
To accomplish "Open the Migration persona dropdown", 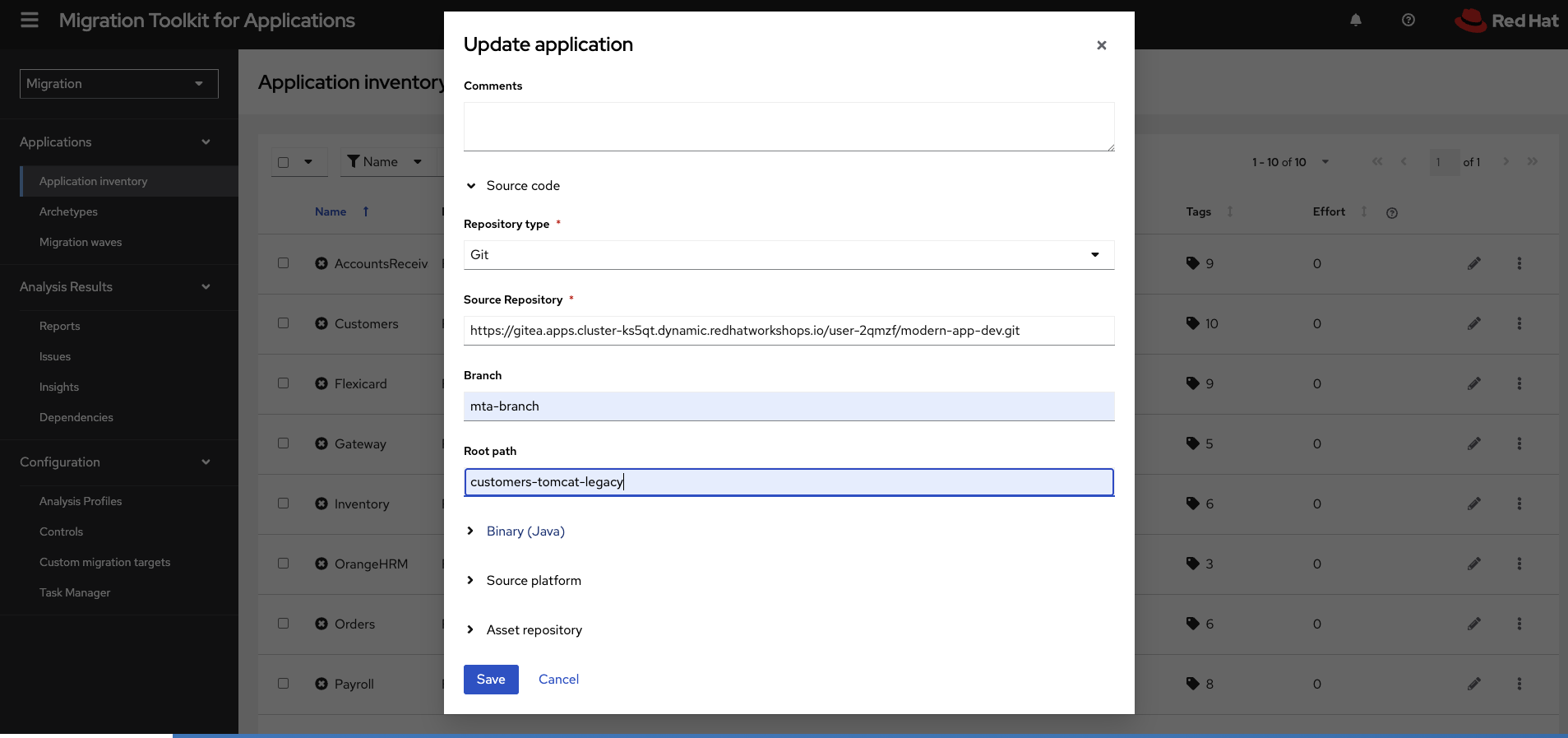I will (119, 84).
